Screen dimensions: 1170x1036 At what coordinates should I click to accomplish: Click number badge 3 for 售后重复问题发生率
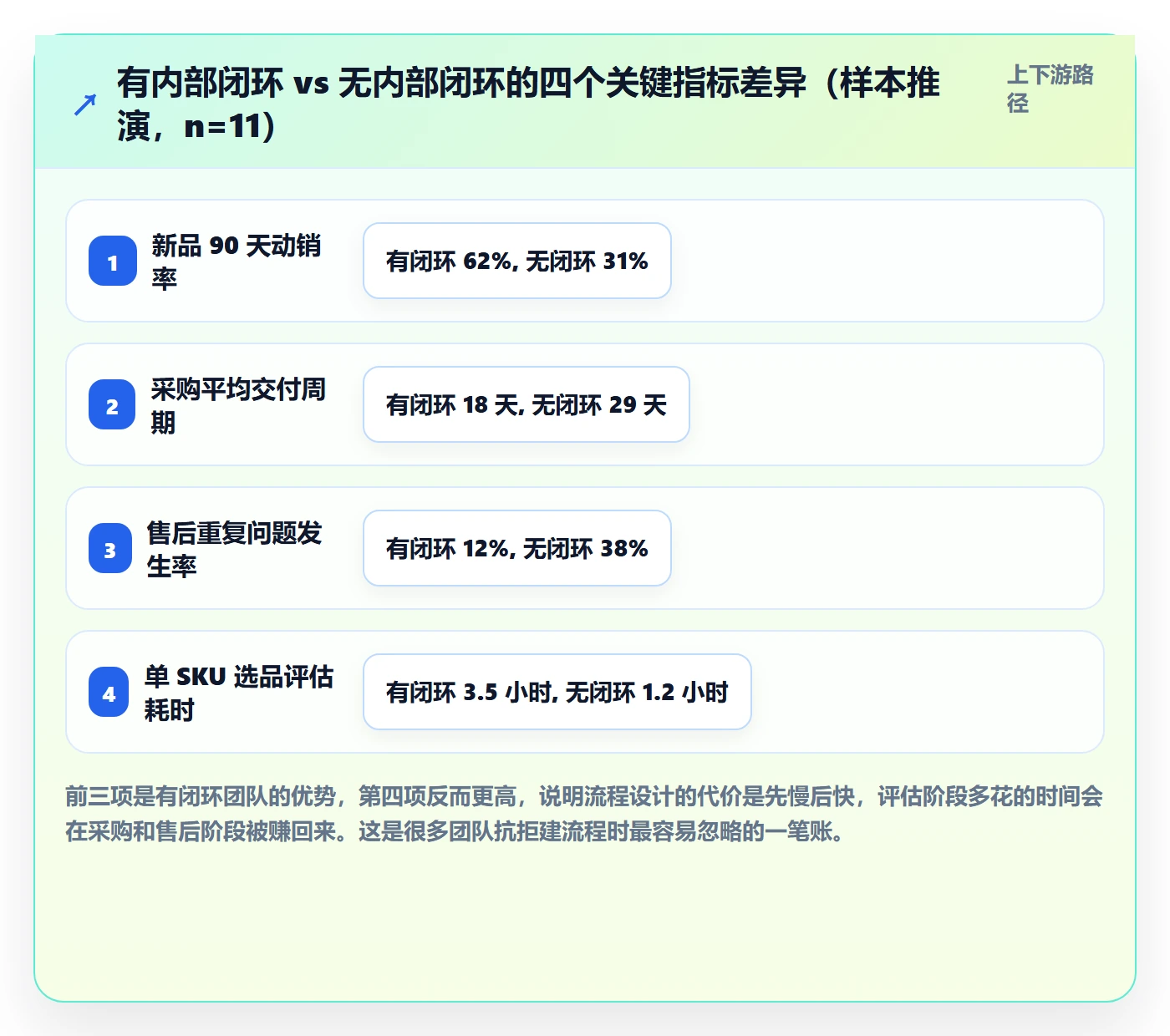click(110, 548)
